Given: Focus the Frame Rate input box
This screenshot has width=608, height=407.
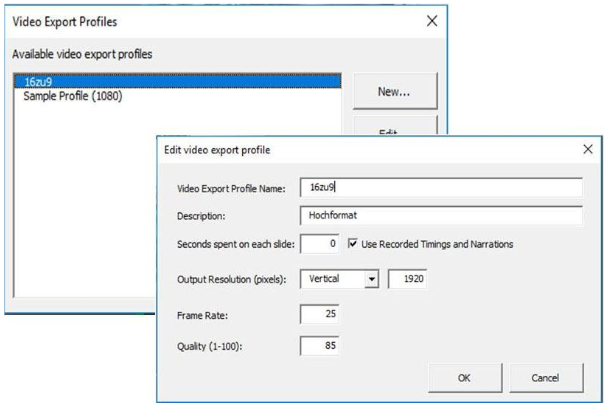Looking at the screenshot, I should (x=319, y=315).
